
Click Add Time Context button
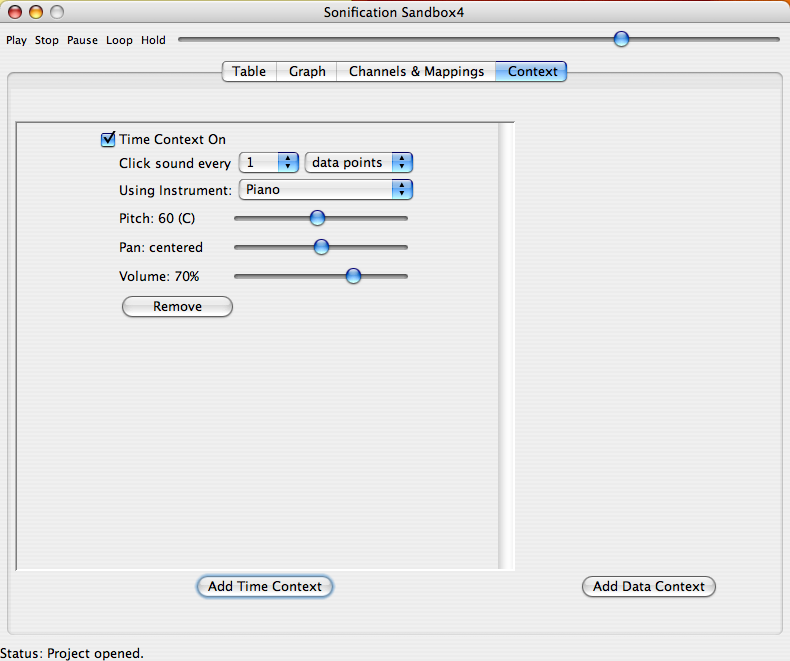pyautogui.click(x=265, y=586)
